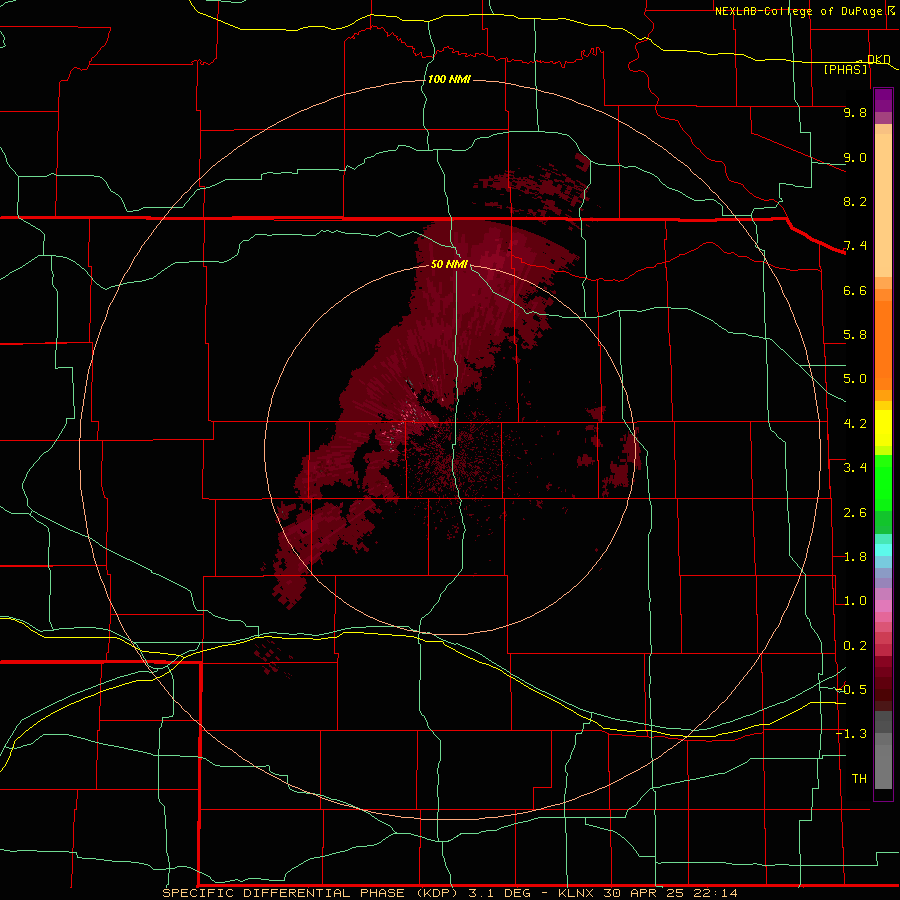
Task: Click the 30 APR 25 date text
Action: pos(645,893)
